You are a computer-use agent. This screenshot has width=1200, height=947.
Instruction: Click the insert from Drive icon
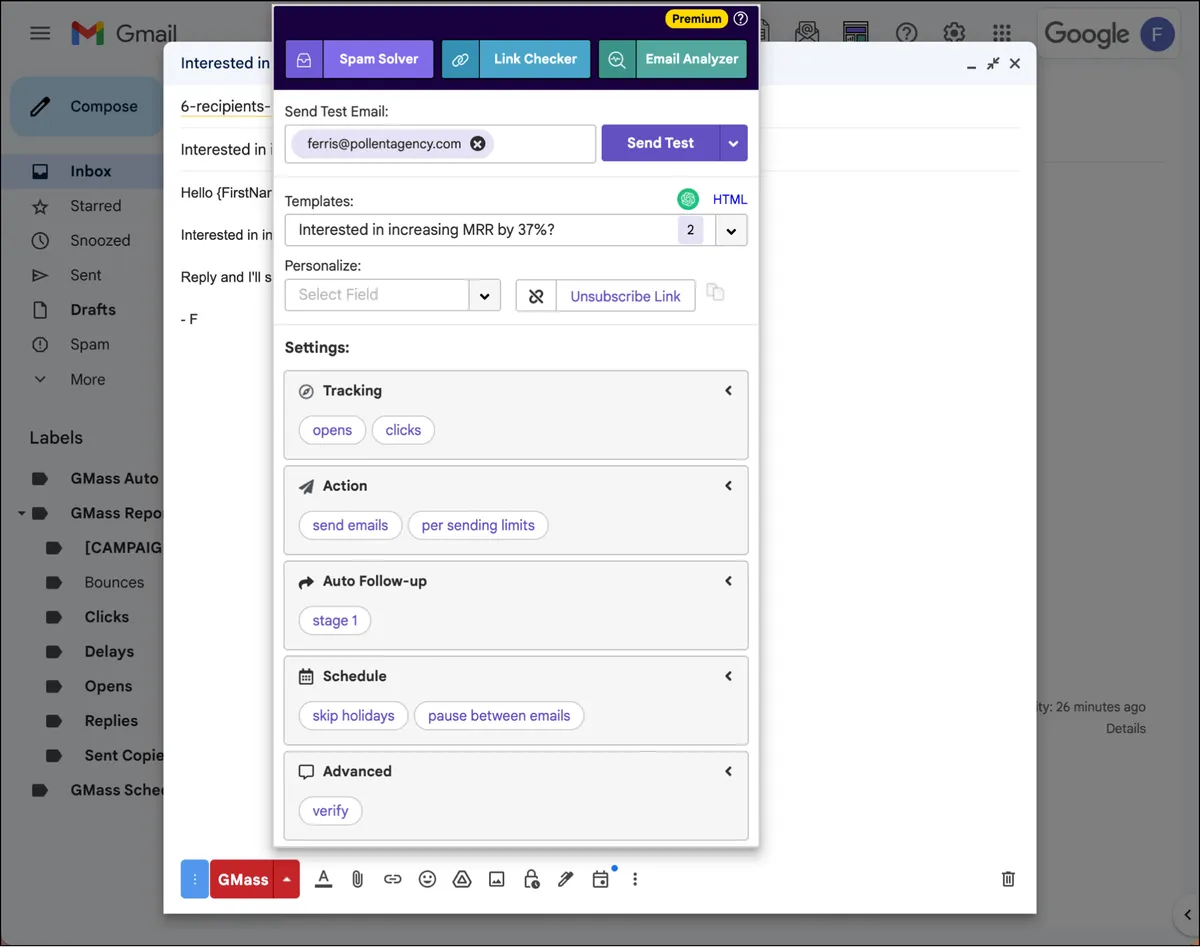pos(462,879)
